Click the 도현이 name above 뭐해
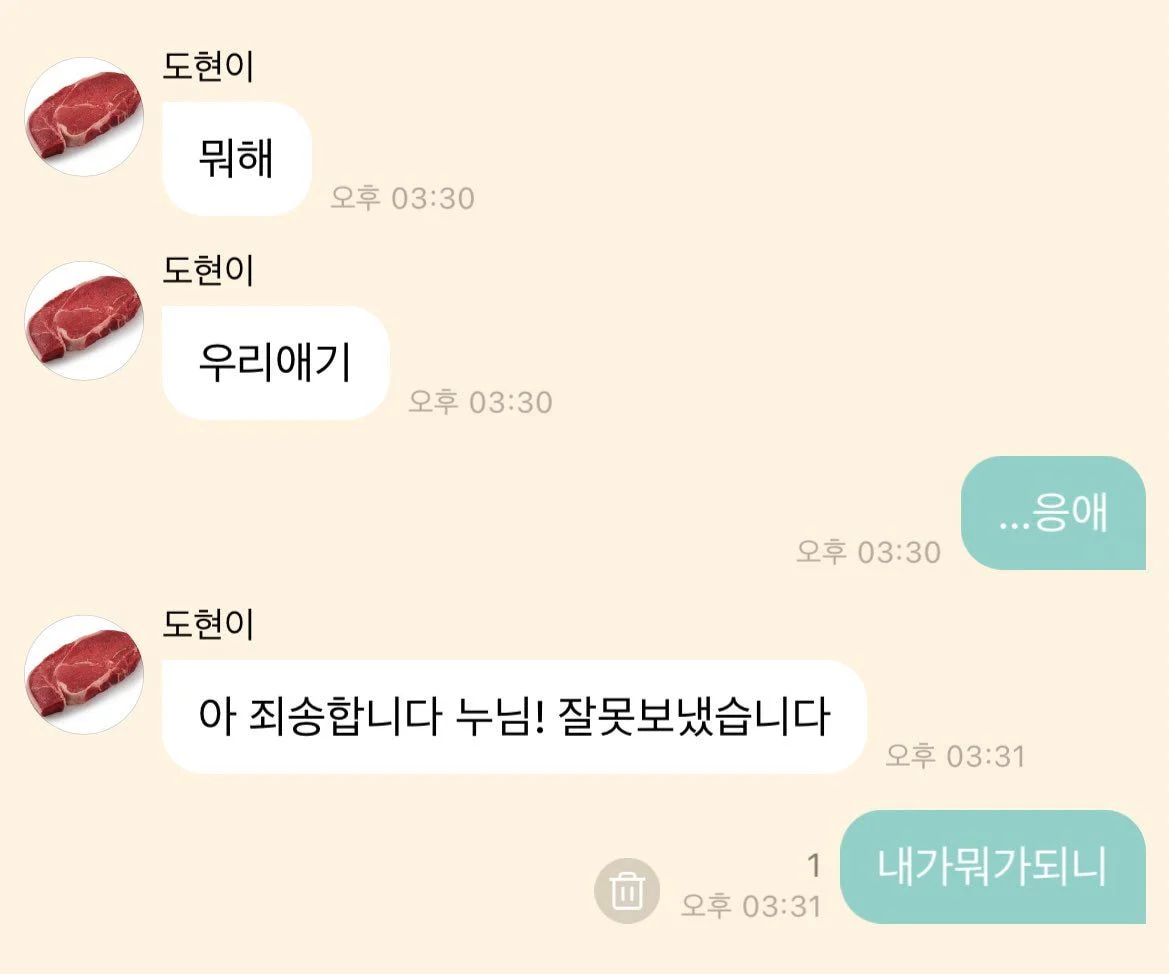Viewport: 1169px width, 974px height. tap(208, 66)
